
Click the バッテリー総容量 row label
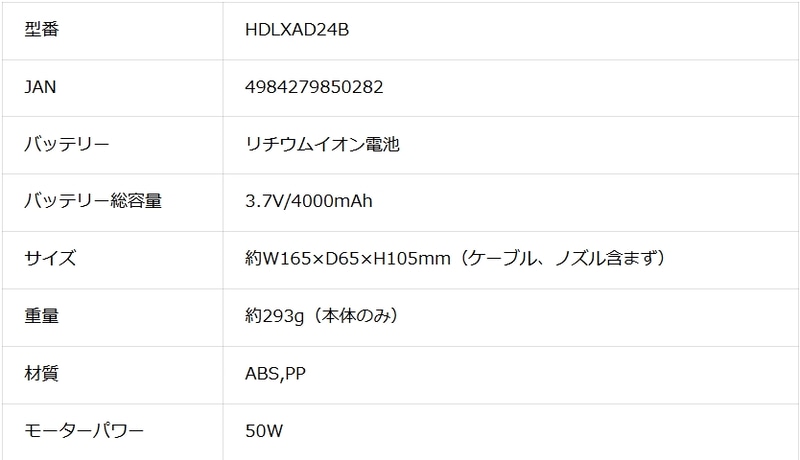coord(92,202)
